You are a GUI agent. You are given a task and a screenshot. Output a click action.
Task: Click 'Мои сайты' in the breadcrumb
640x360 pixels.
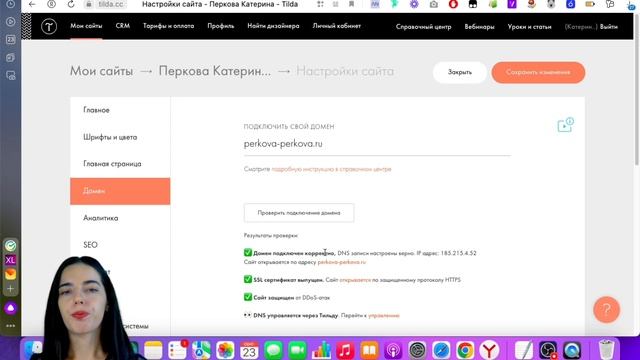(x=101, y=71)
